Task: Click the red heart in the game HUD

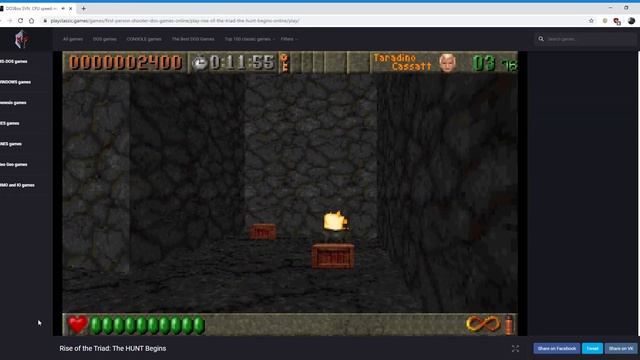Action: click(x=77, y=325)
